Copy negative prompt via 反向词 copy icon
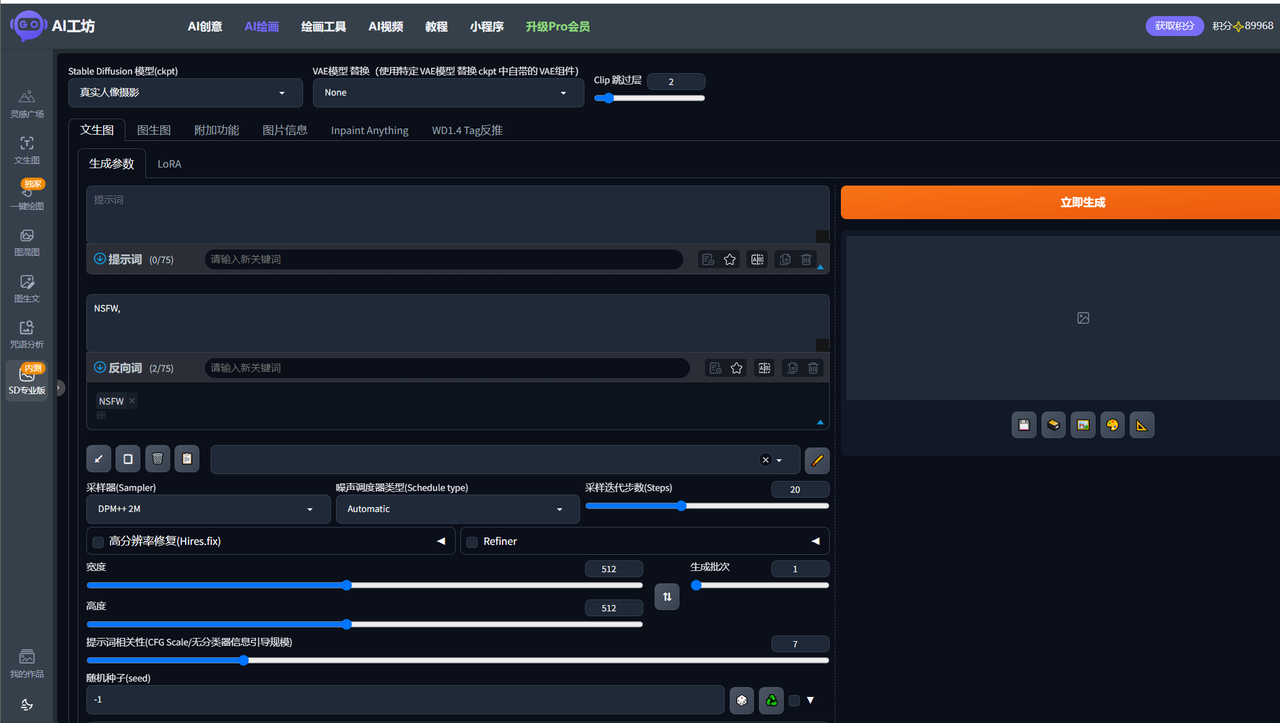Screen dimensions: 1280x723 792,368
